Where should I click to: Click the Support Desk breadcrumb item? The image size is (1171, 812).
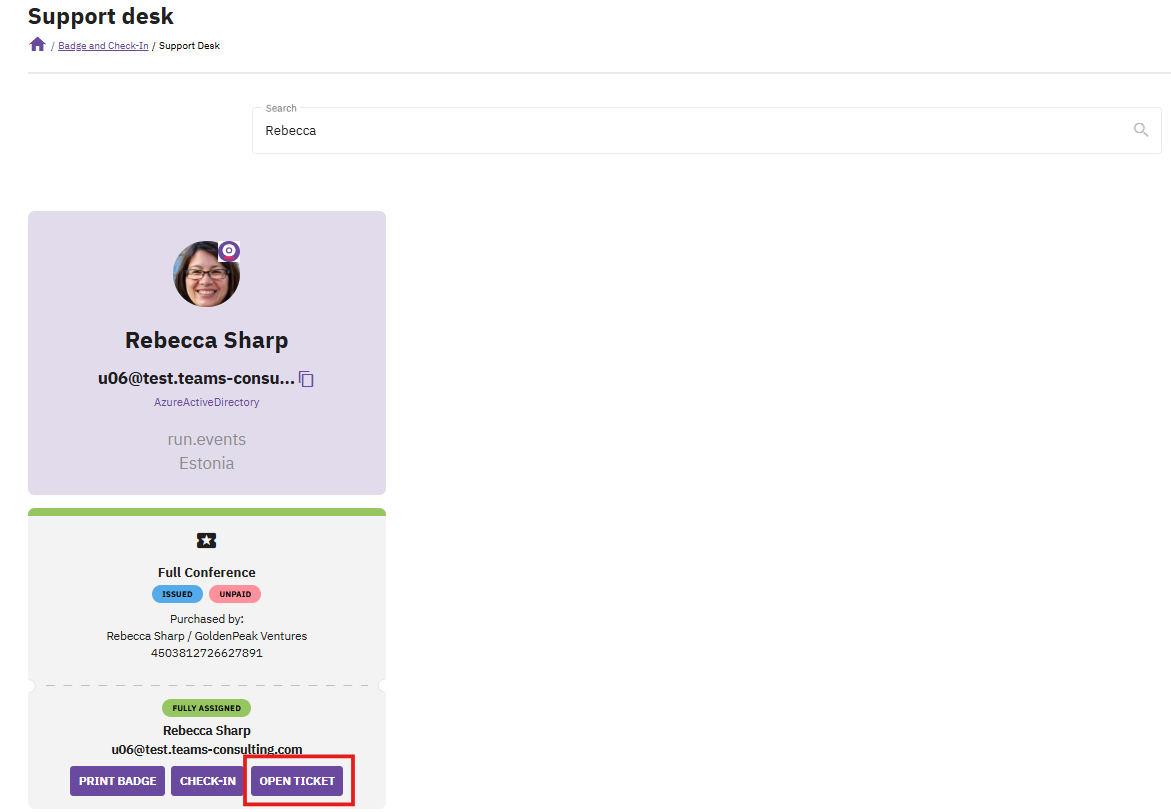(x=189, y=46)
